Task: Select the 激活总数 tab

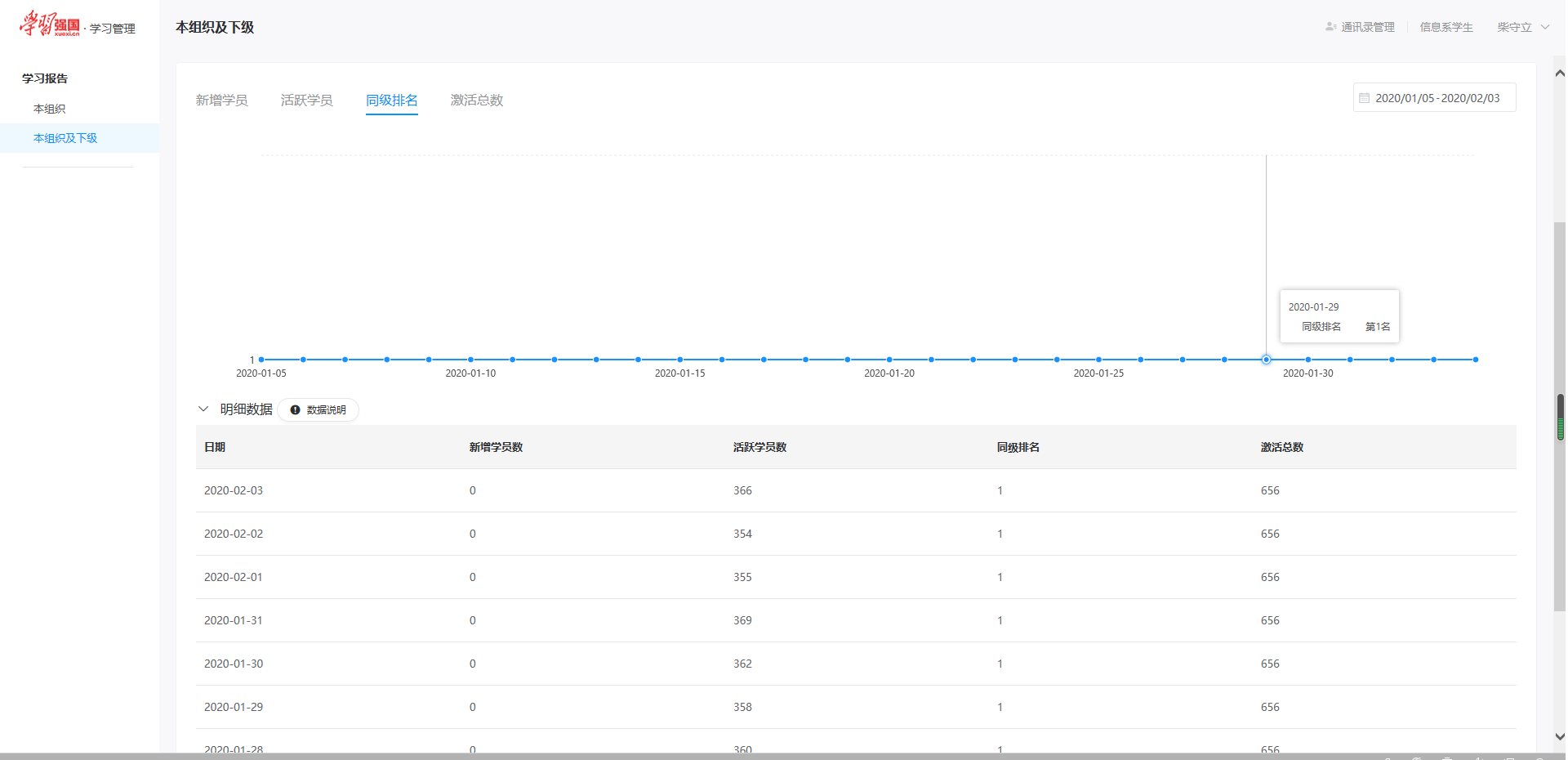Action: (x=476, y=101)
